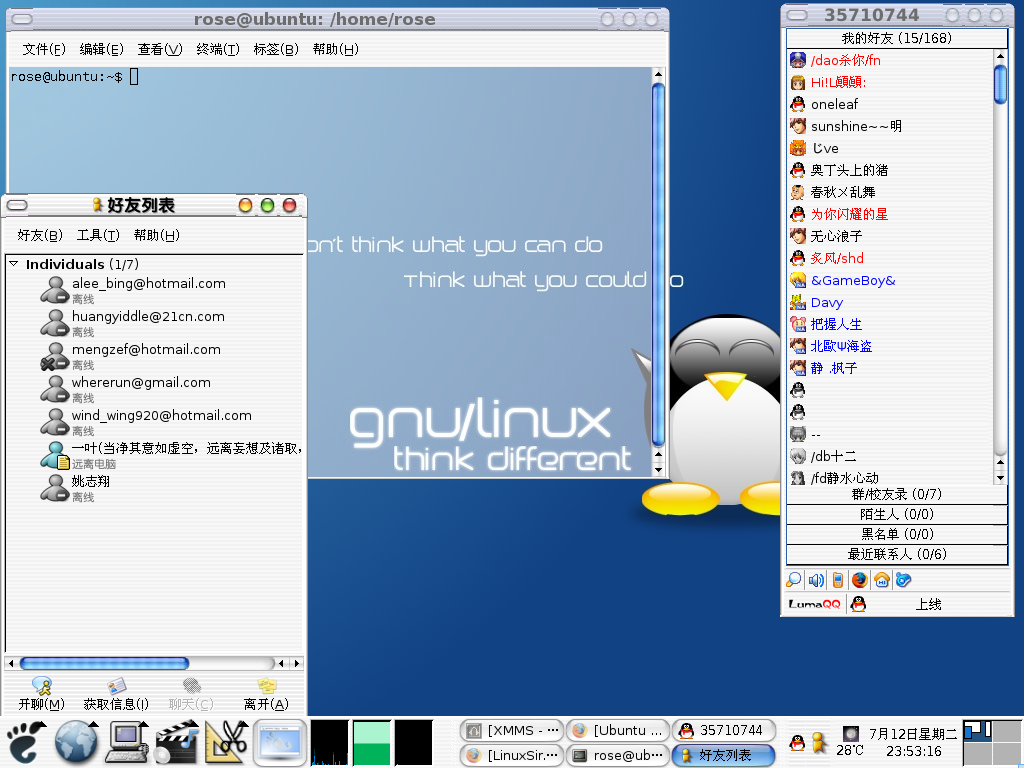Click the Gaim buddy icon in system tray
Viewport: 1024px width, 768px height.
818,743
